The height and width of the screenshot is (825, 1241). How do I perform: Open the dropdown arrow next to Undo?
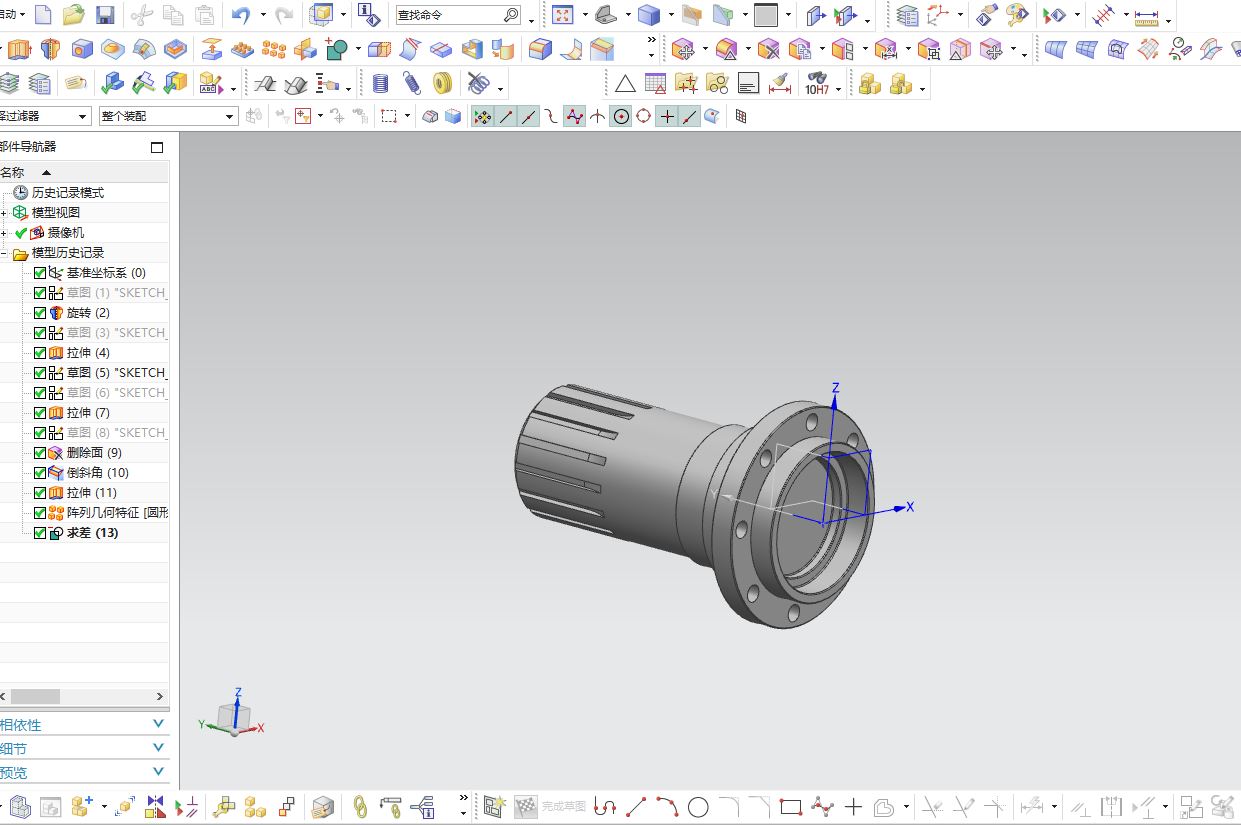tap(263, 15)
